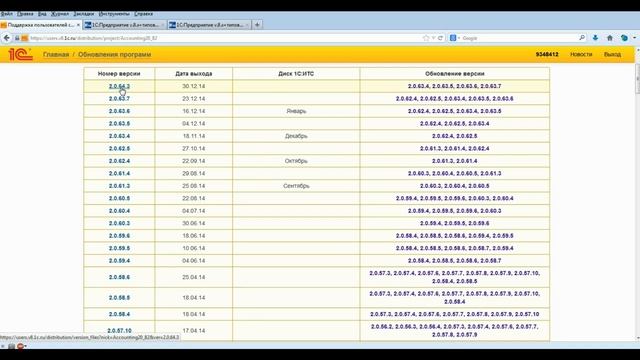The image size is (640, 360).
Task: Click the magnifier icon in the search box
Action: pos(582,38)
